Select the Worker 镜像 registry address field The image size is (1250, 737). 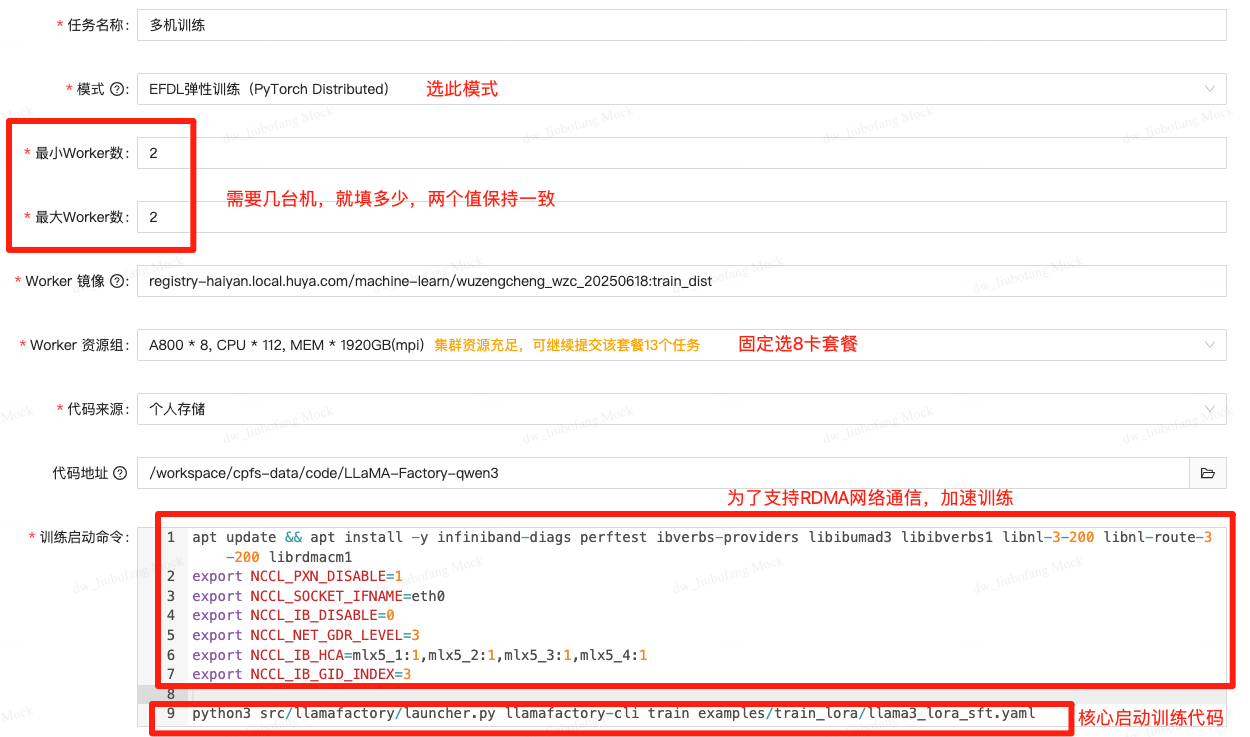[x=680, y=281]
